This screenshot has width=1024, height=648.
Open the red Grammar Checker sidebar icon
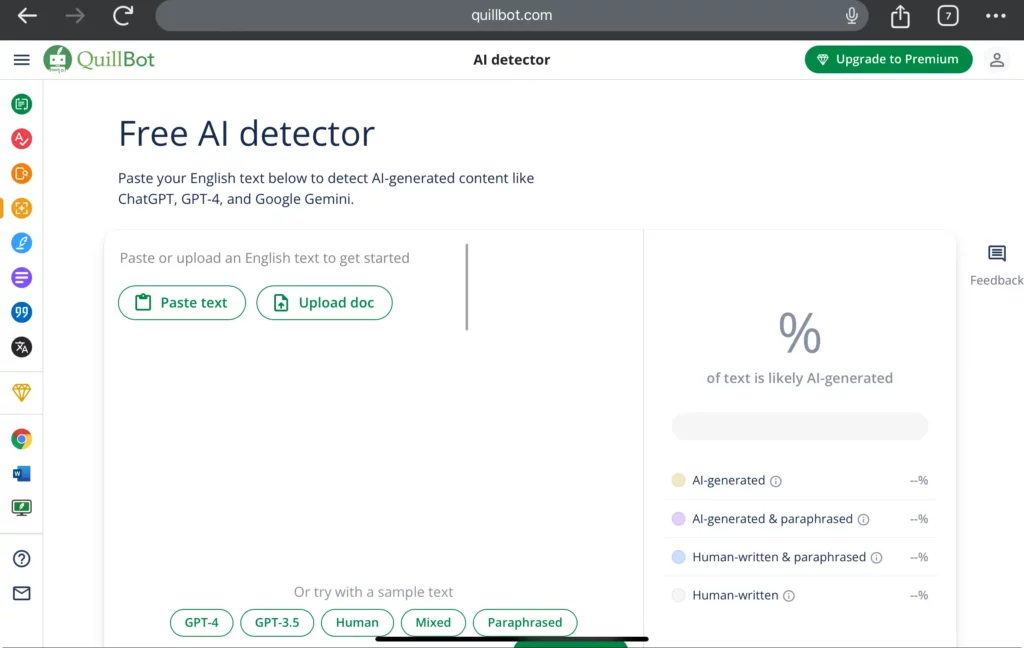pyautogui.click(x=22, y=138)
